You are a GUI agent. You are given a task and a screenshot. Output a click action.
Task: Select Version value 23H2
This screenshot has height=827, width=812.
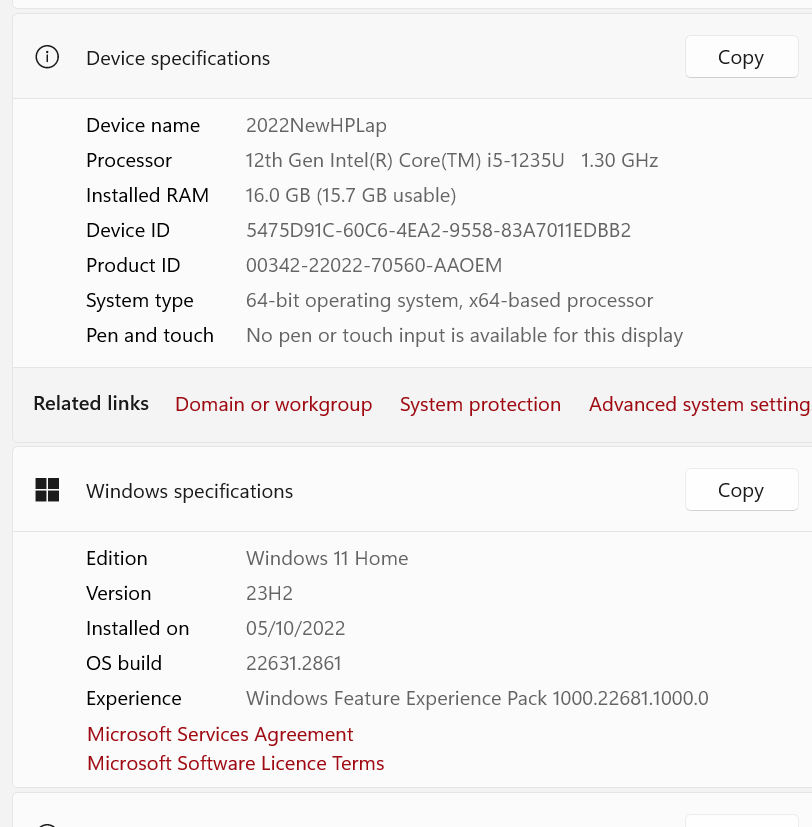pos(269,593)
